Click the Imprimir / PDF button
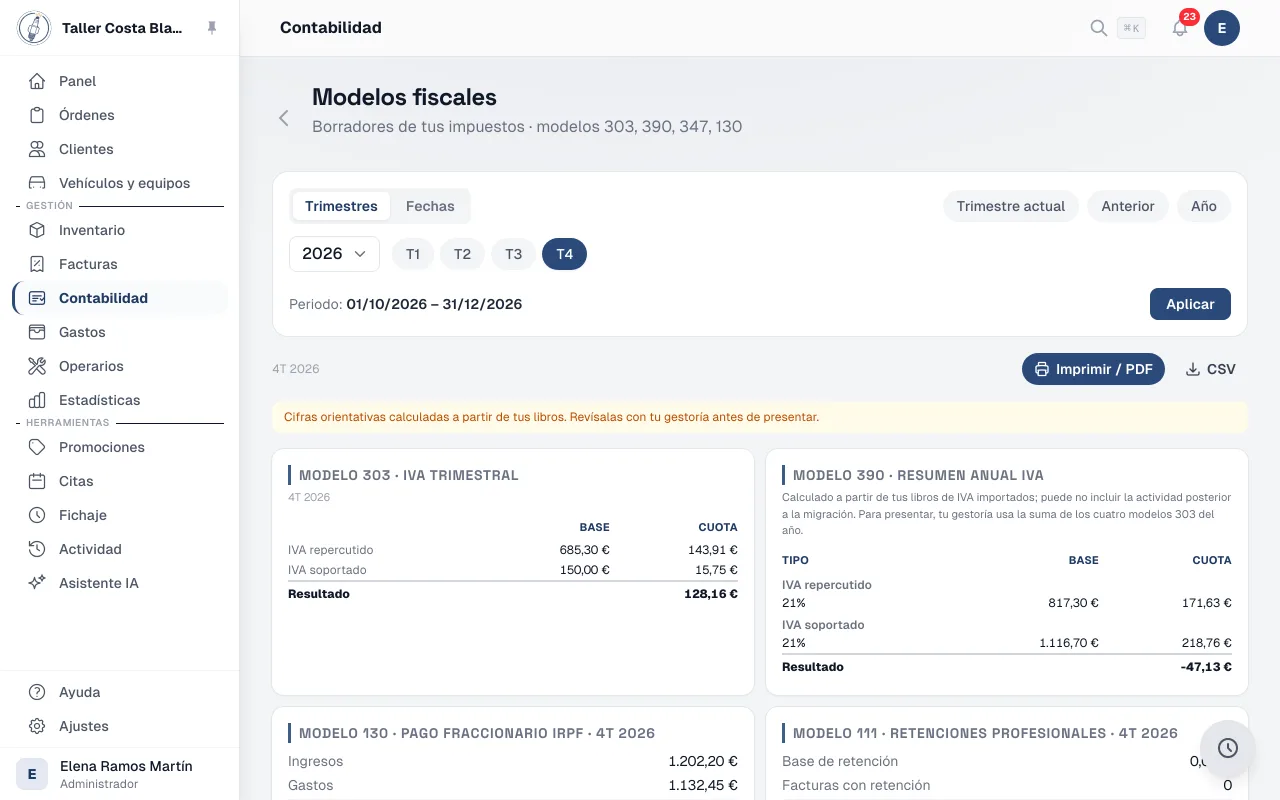Image resolution: width=1280 pixels, height=800 pixels. [x=1093, y=369]
